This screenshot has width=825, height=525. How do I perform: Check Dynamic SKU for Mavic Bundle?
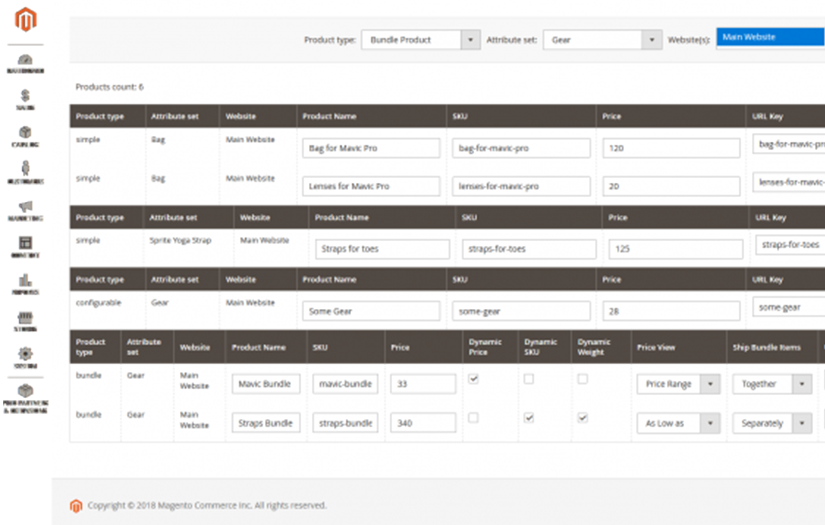point(529,379)
